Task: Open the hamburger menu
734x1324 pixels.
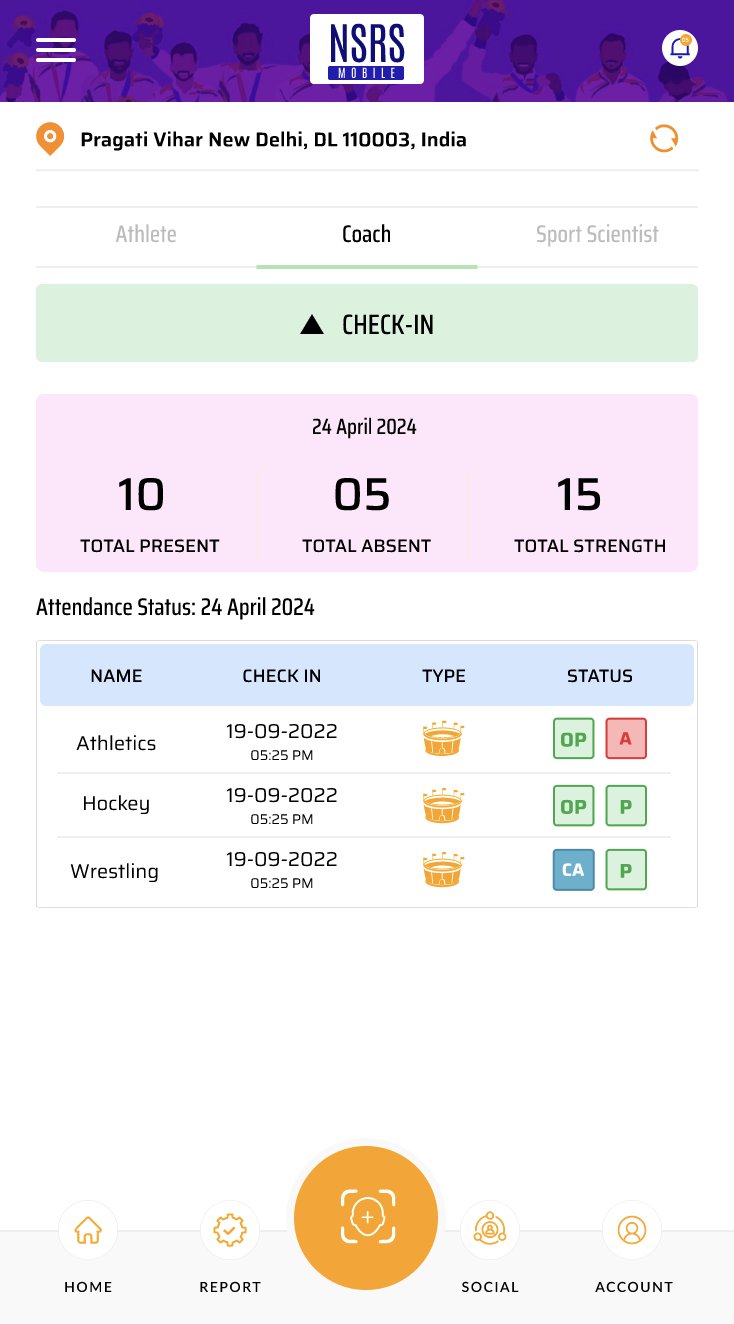Action: pos(56,49)
